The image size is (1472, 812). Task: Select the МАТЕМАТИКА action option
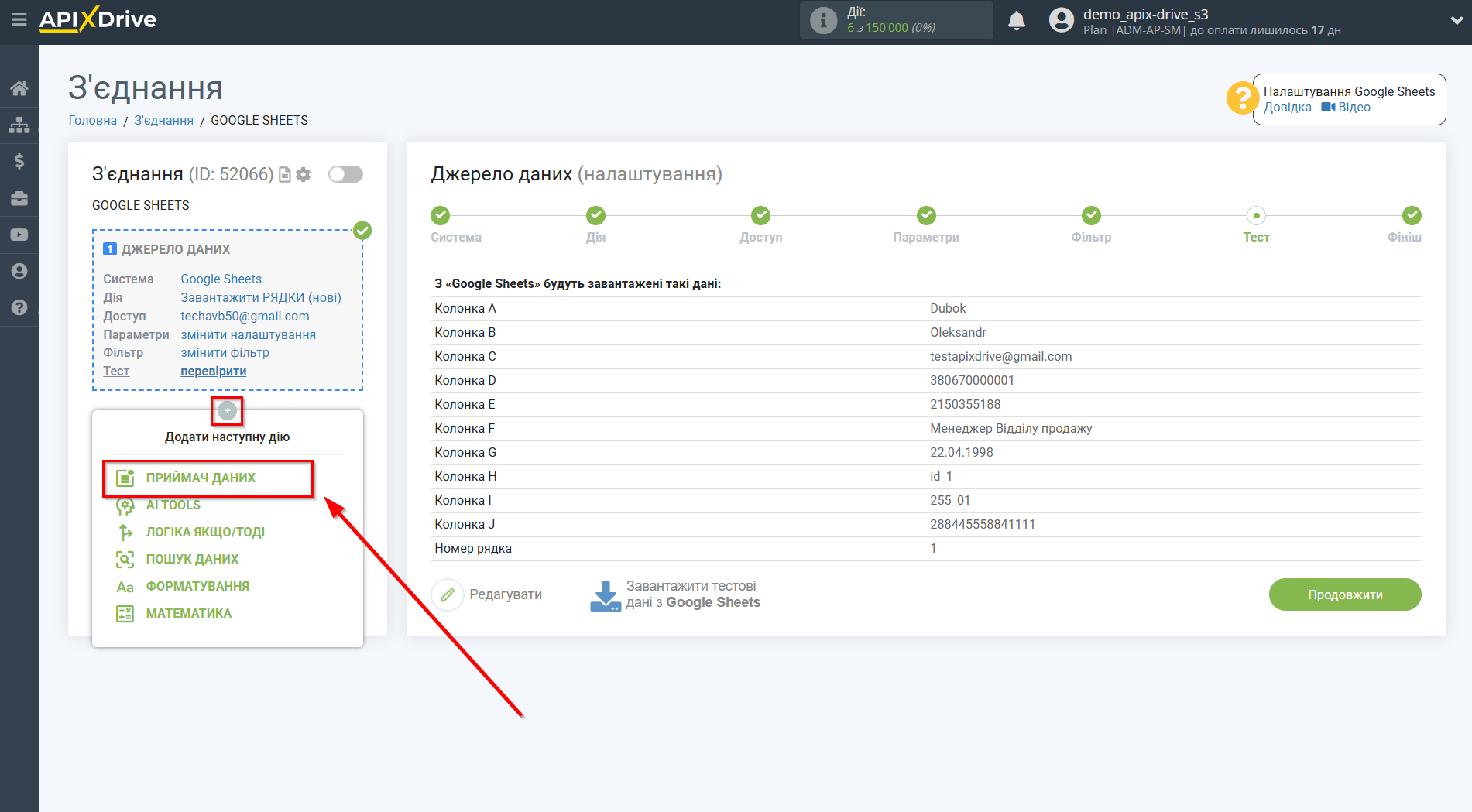[x=188, y=614]
